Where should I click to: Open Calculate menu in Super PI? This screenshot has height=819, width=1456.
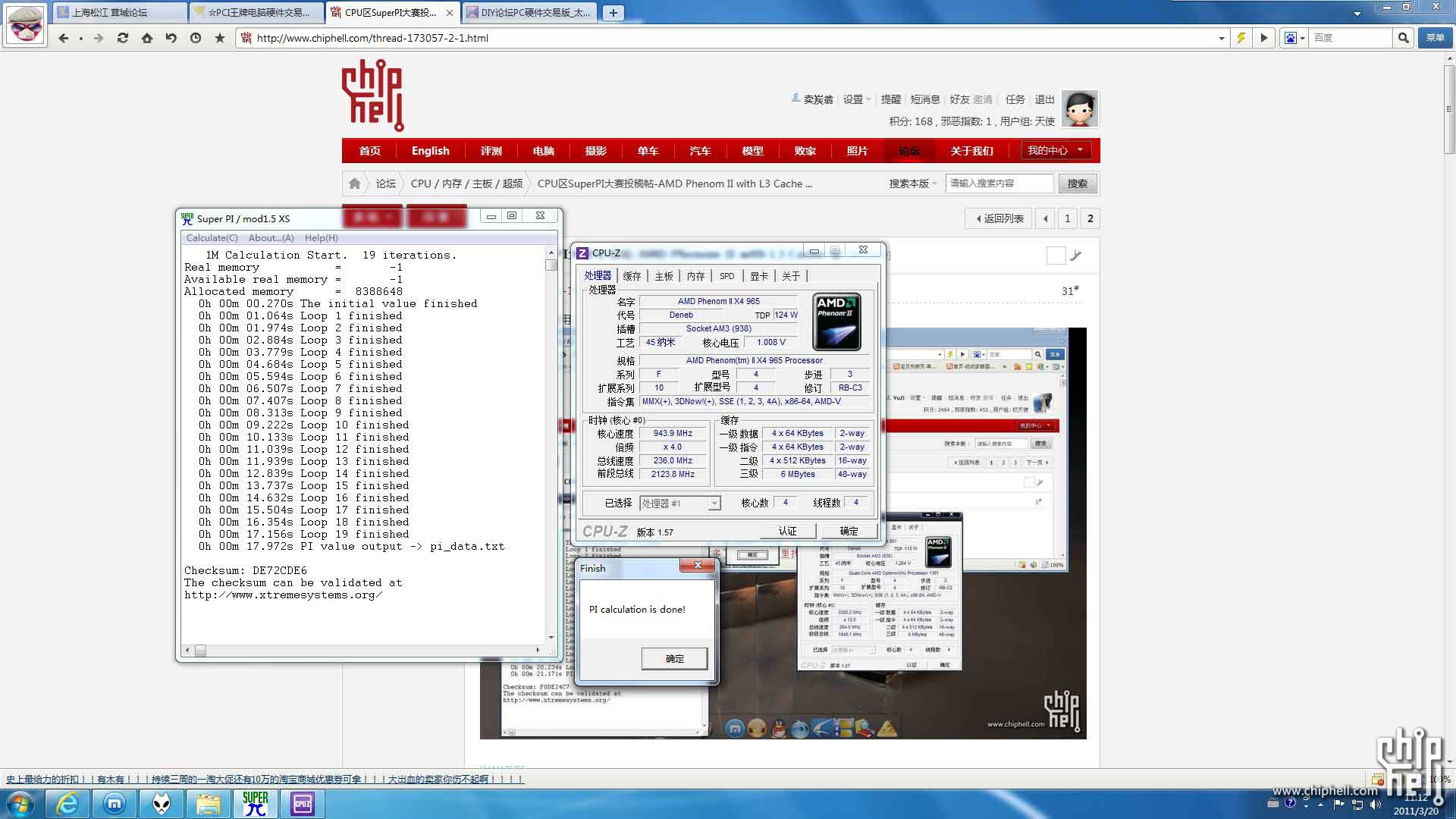point(212,237)
